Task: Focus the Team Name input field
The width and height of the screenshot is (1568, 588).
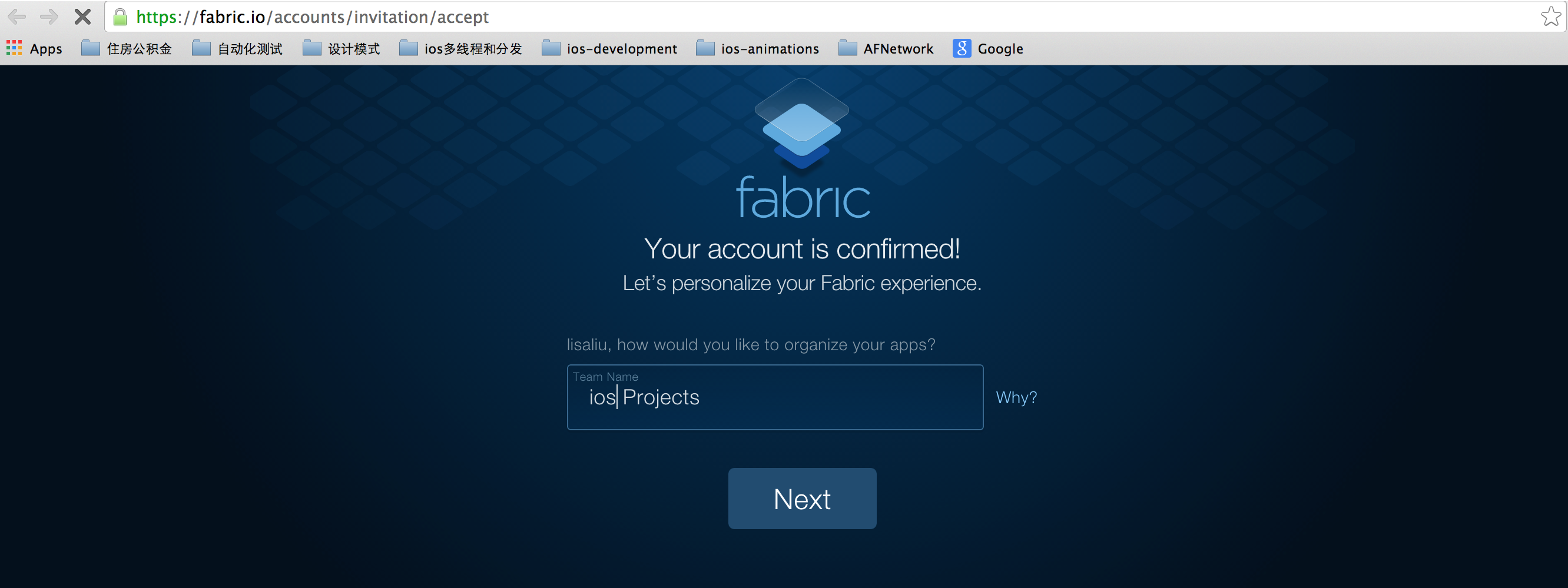Action: point(775,397)
